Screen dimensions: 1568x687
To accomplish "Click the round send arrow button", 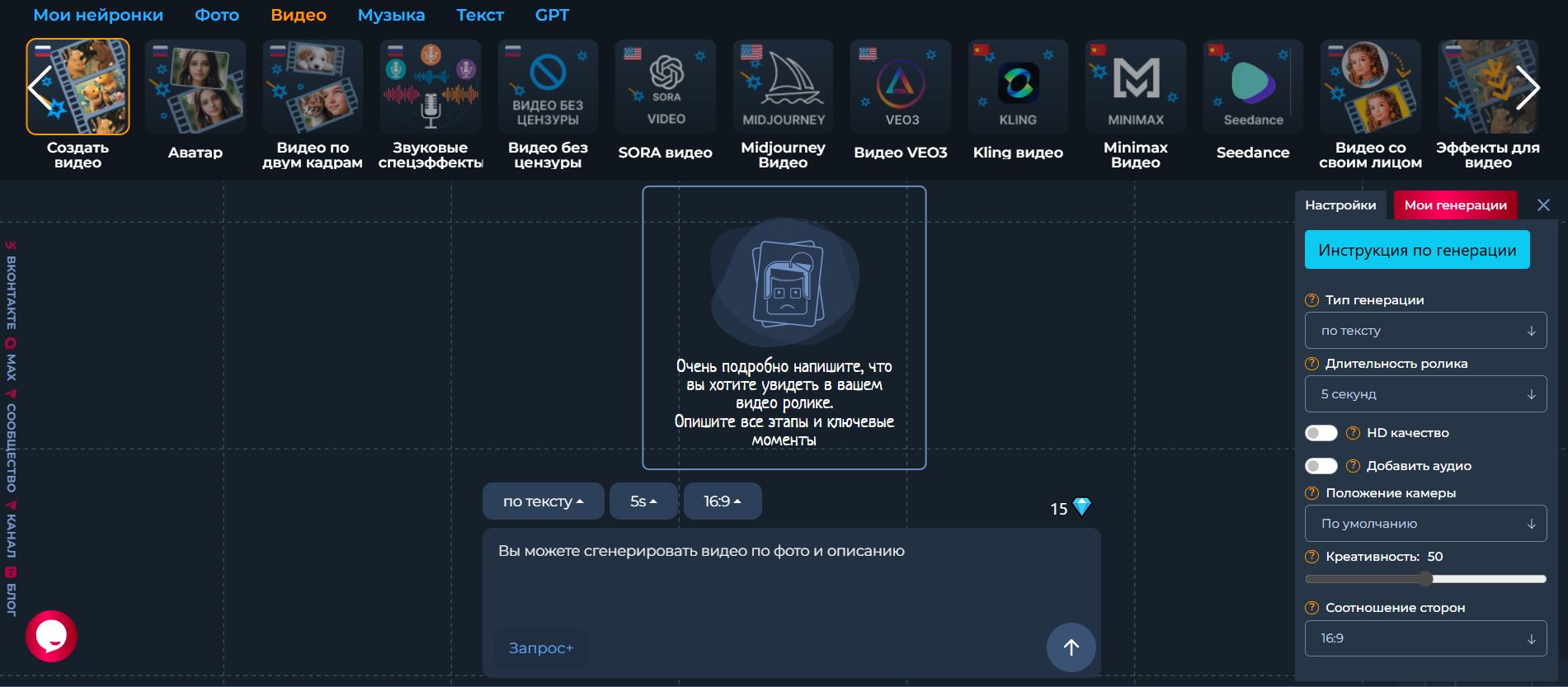I will click(1071, 647).
